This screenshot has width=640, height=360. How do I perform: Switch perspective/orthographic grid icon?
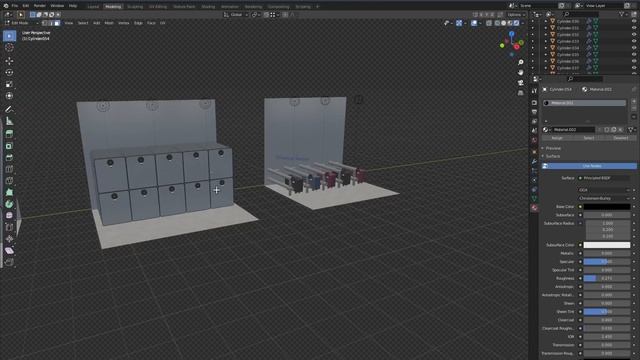pyautogui.click(x=520, y=93)
